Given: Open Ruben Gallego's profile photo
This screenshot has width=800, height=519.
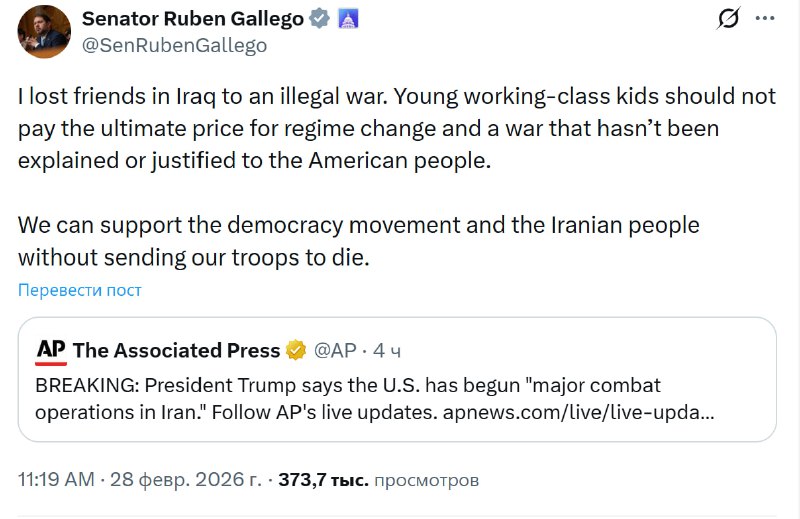Looking at the screenshot, I should (x=44, y=31).
